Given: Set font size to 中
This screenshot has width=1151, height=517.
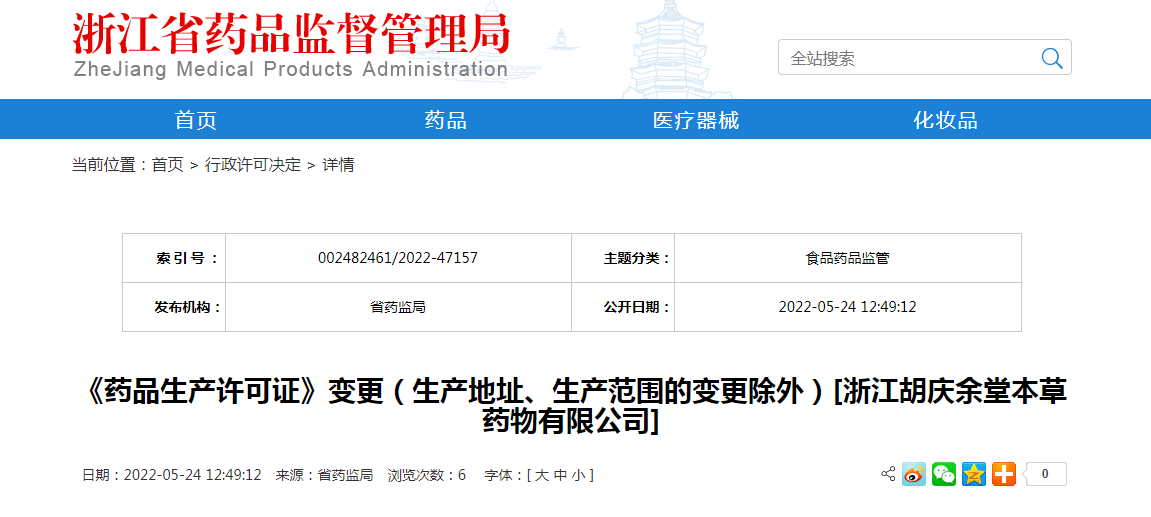Looking at the screenshot, I should pyautogui.click(x=559, y=475).
